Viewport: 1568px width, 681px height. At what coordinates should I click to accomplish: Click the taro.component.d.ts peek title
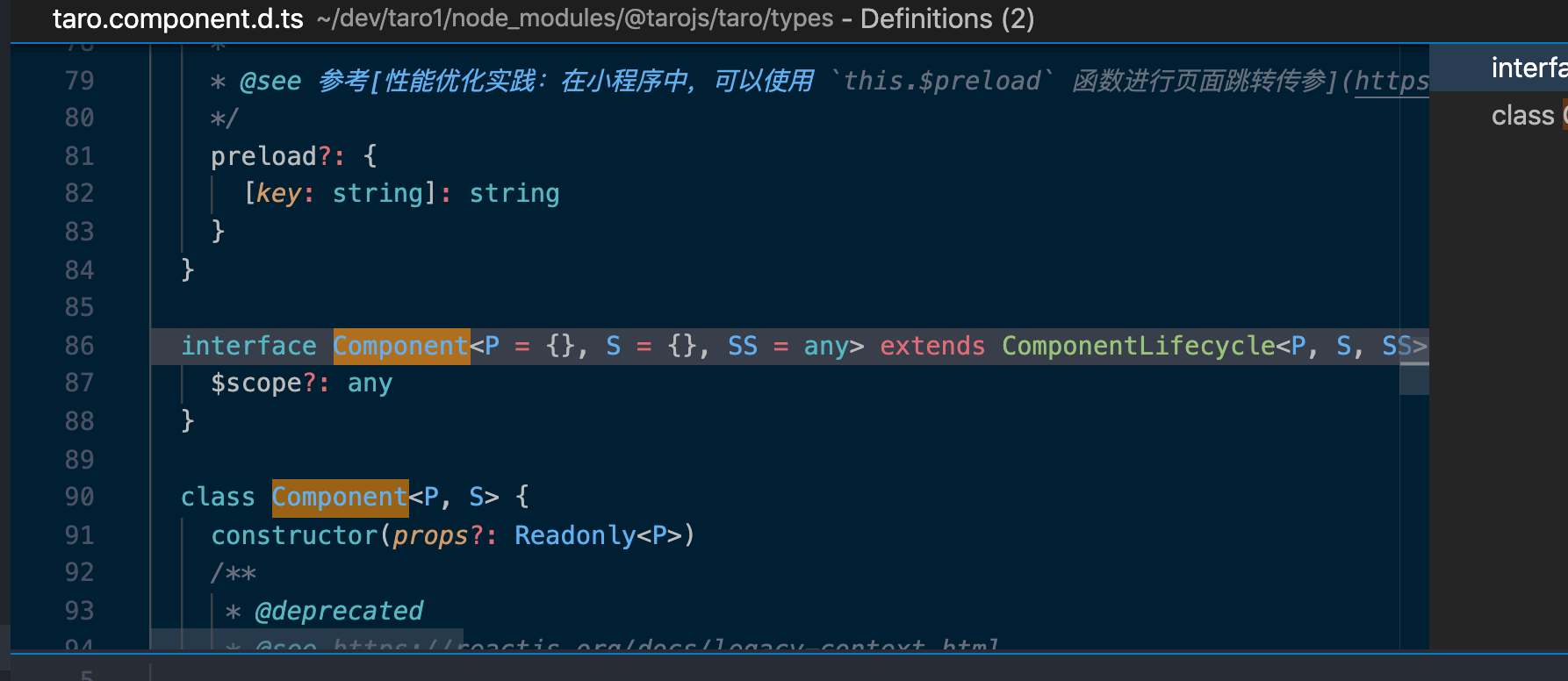click(x=177, y=18)
